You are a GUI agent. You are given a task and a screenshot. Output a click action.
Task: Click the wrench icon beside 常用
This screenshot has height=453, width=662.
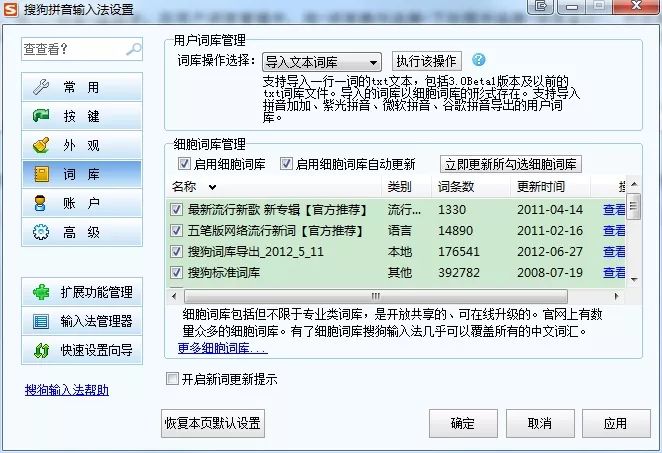41,87
